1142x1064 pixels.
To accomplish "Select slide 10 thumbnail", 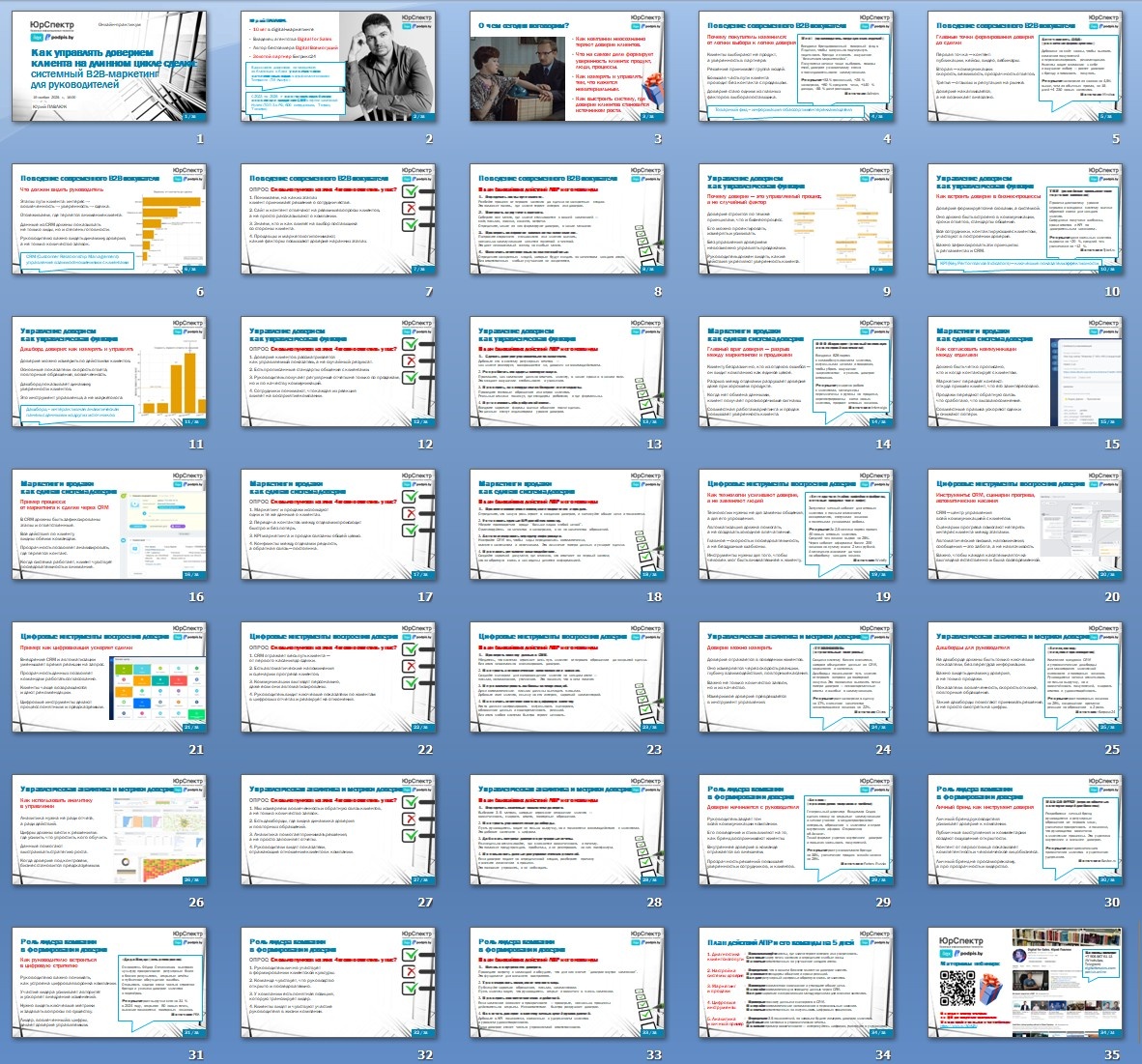I will click(x=1025, y=219).
